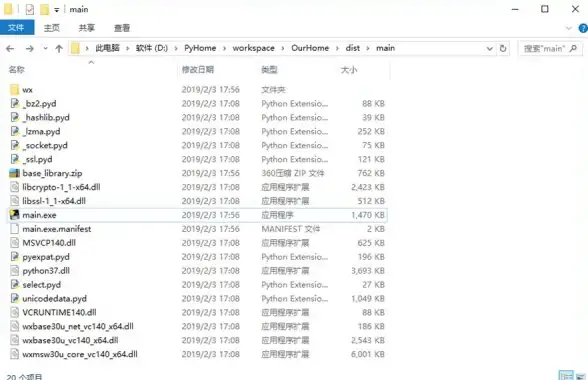Click the libcrypto-1_1-x64.dll file icon

14,187
